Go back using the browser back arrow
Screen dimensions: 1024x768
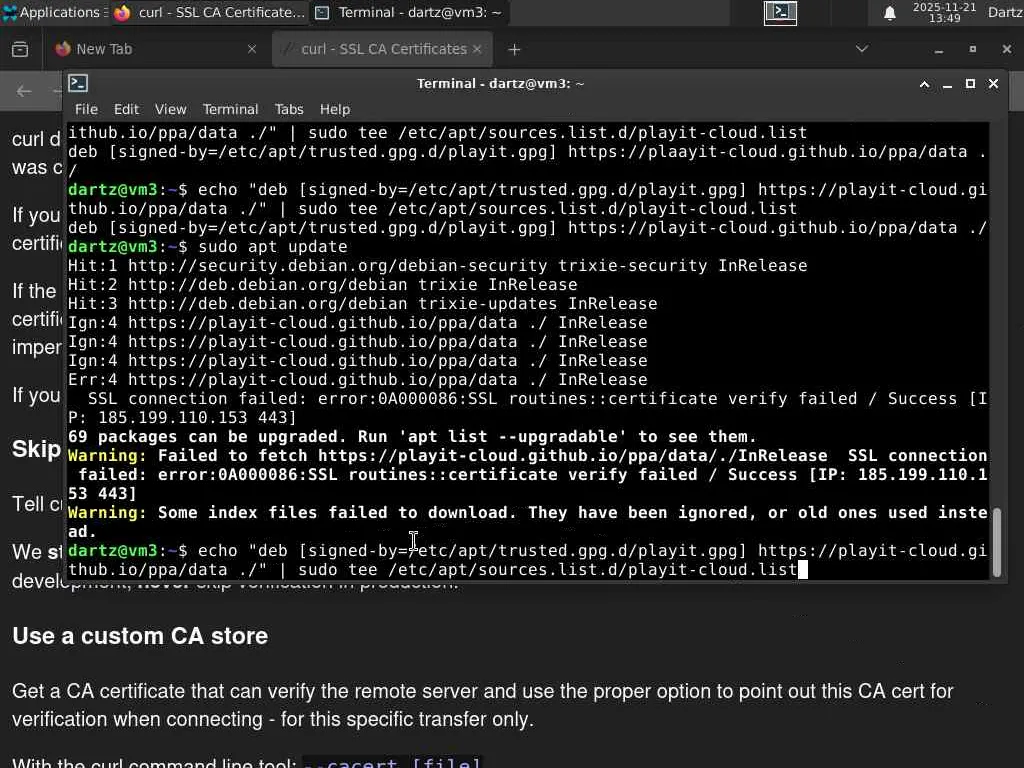point(24,91)
